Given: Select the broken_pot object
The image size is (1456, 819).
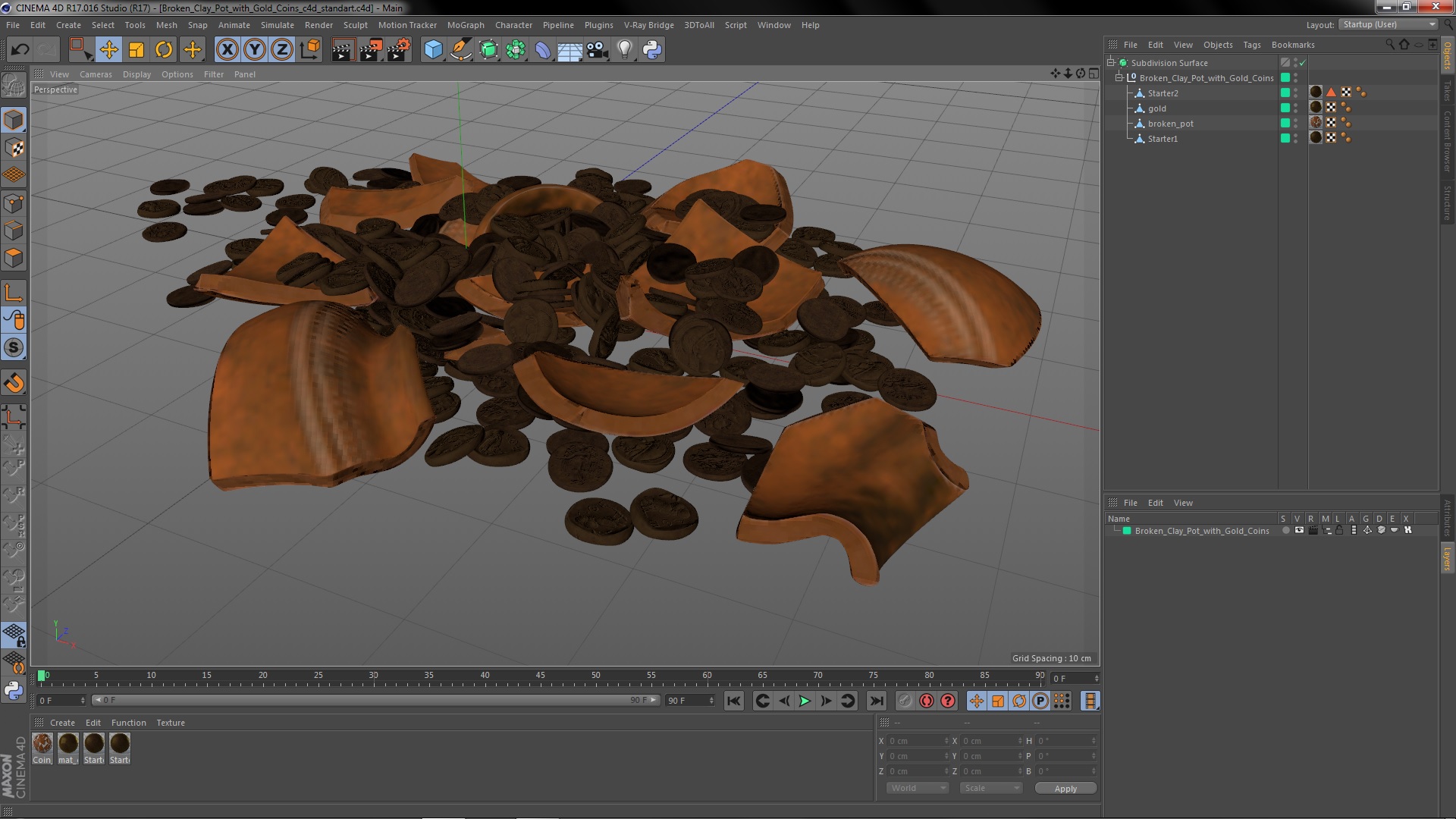Looking at the screenshot, I should click(1170, 124).
